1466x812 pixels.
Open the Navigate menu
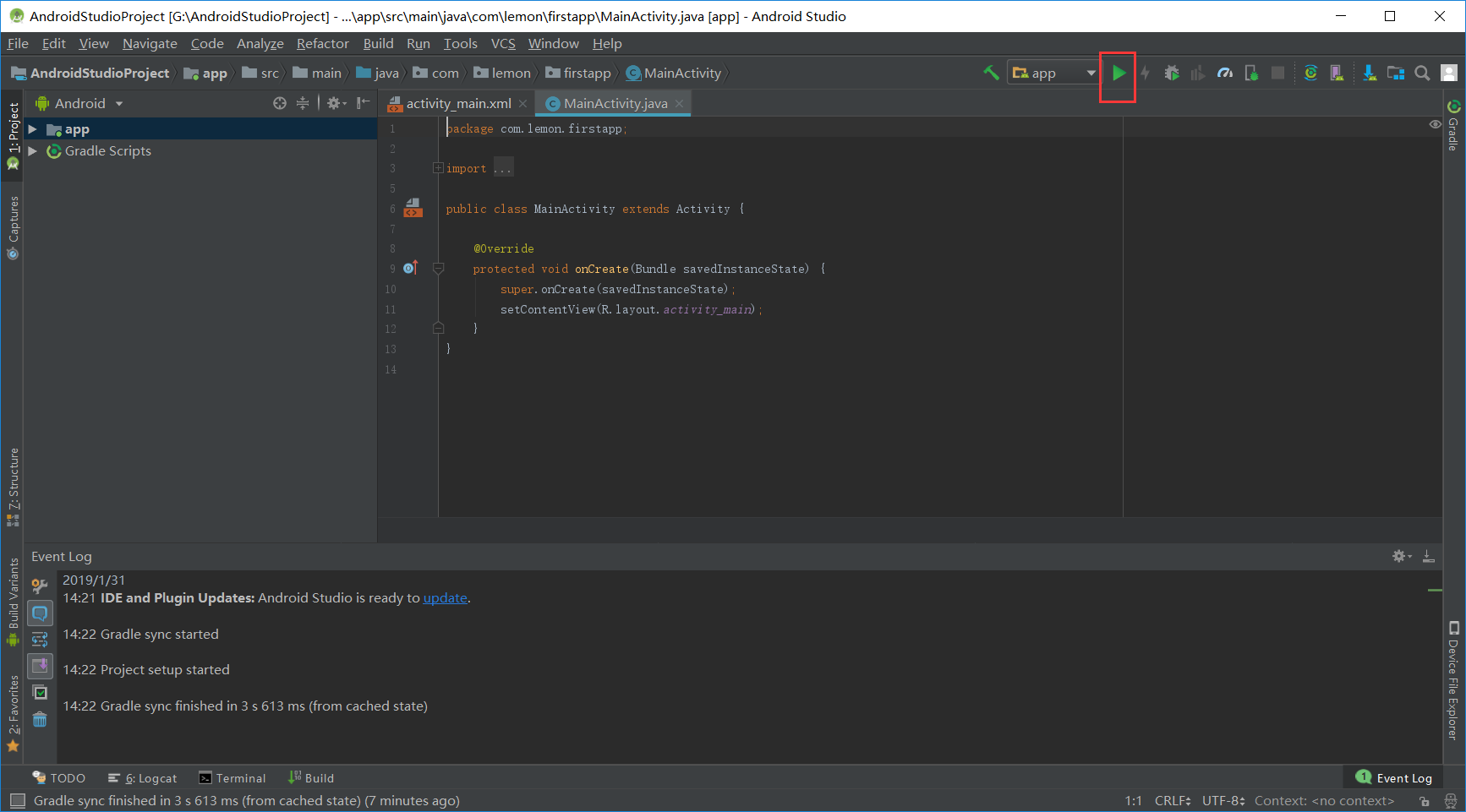150,44
